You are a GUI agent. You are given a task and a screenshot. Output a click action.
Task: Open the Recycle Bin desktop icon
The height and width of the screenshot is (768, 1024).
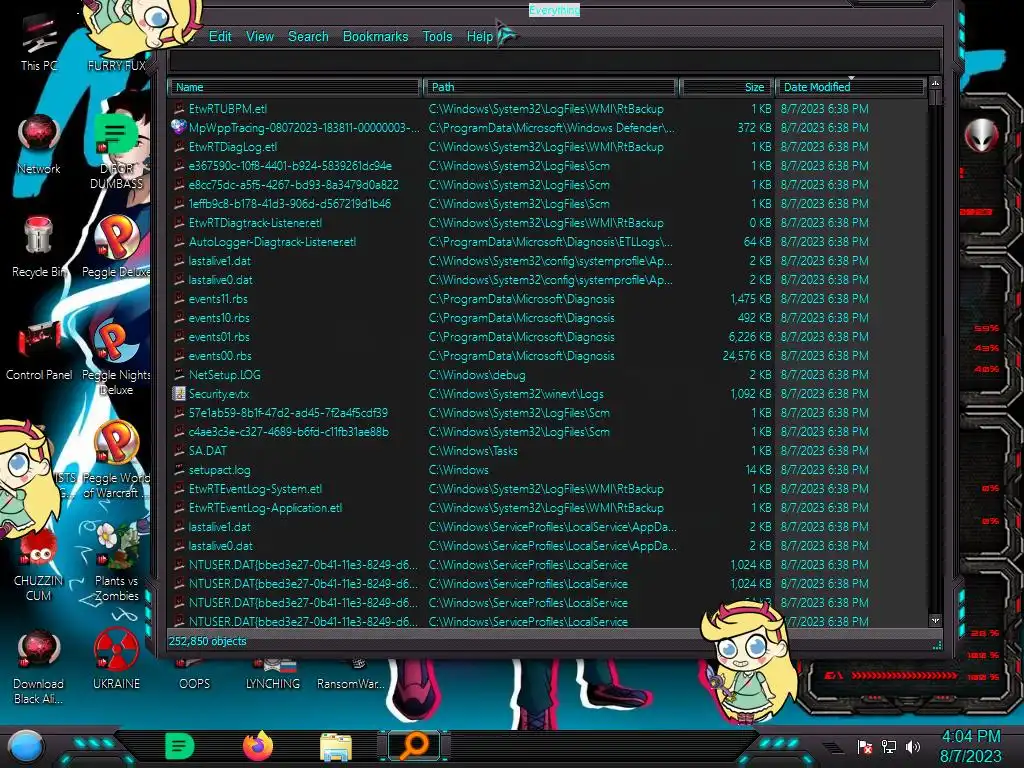pos(39,247)
